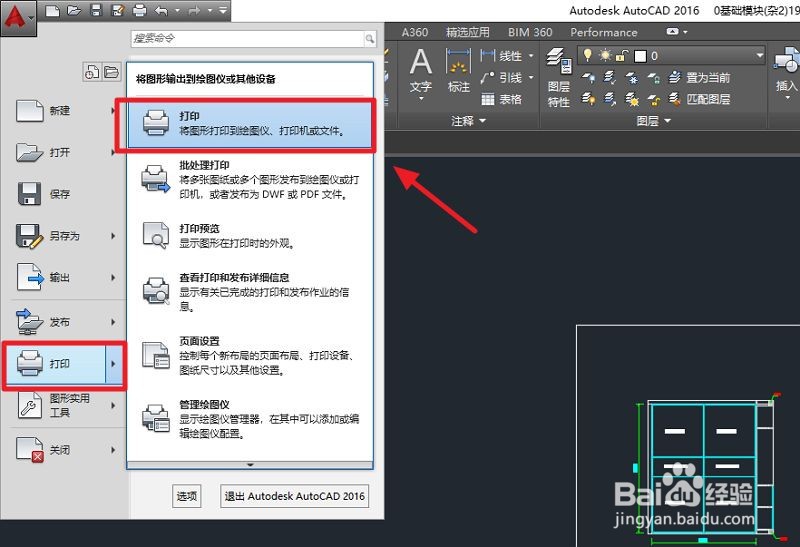Expand the 发布 submenu arrow
This screenshot has width=800, height=547.
[x=113, y=322]
